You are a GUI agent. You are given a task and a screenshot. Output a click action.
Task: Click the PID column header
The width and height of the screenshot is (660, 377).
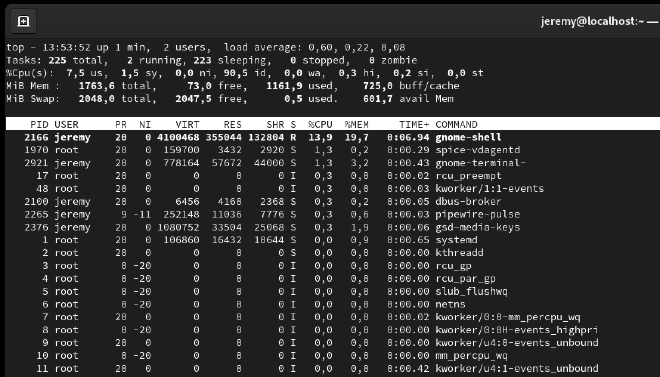(x=39, y=125)
